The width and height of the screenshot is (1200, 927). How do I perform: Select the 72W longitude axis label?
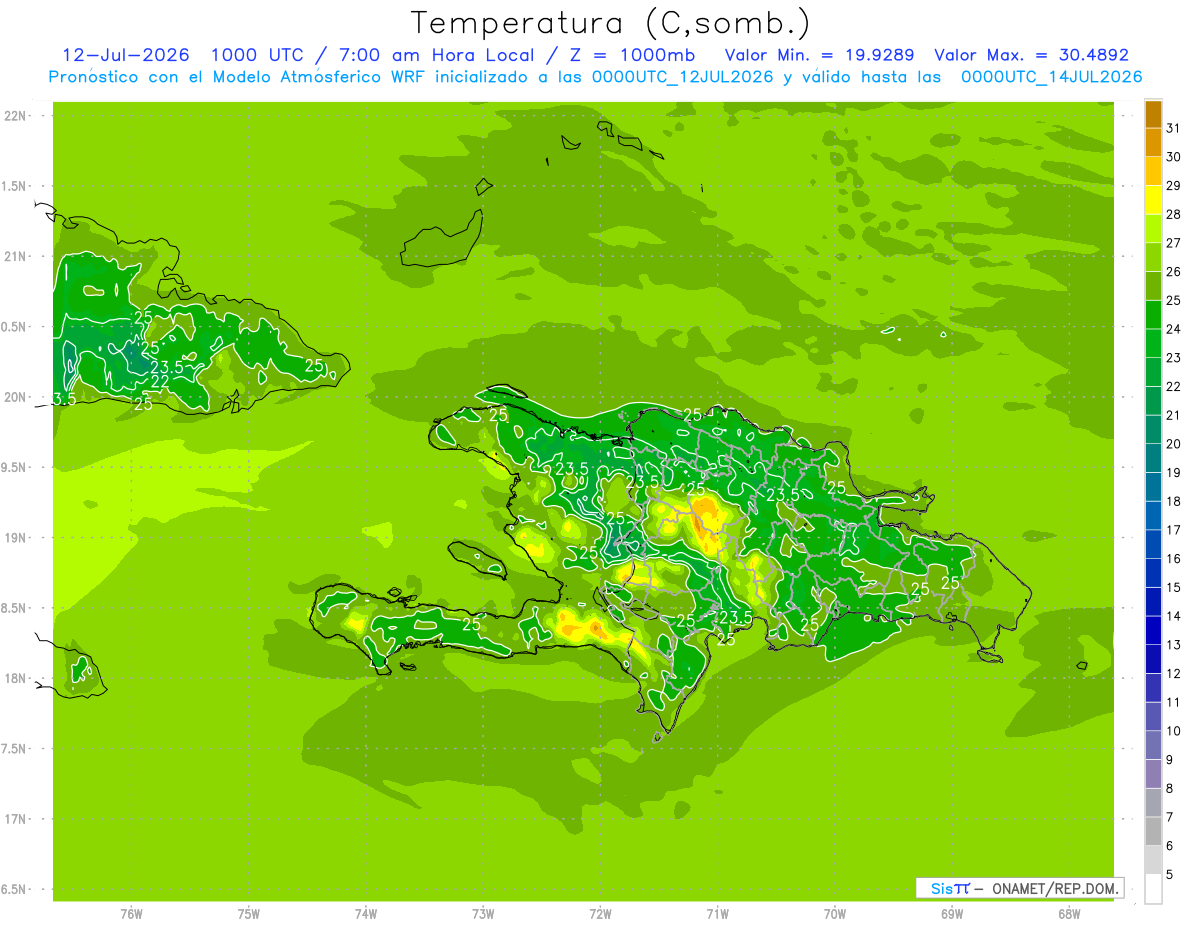pyautogui.click(x=600, y=913)
